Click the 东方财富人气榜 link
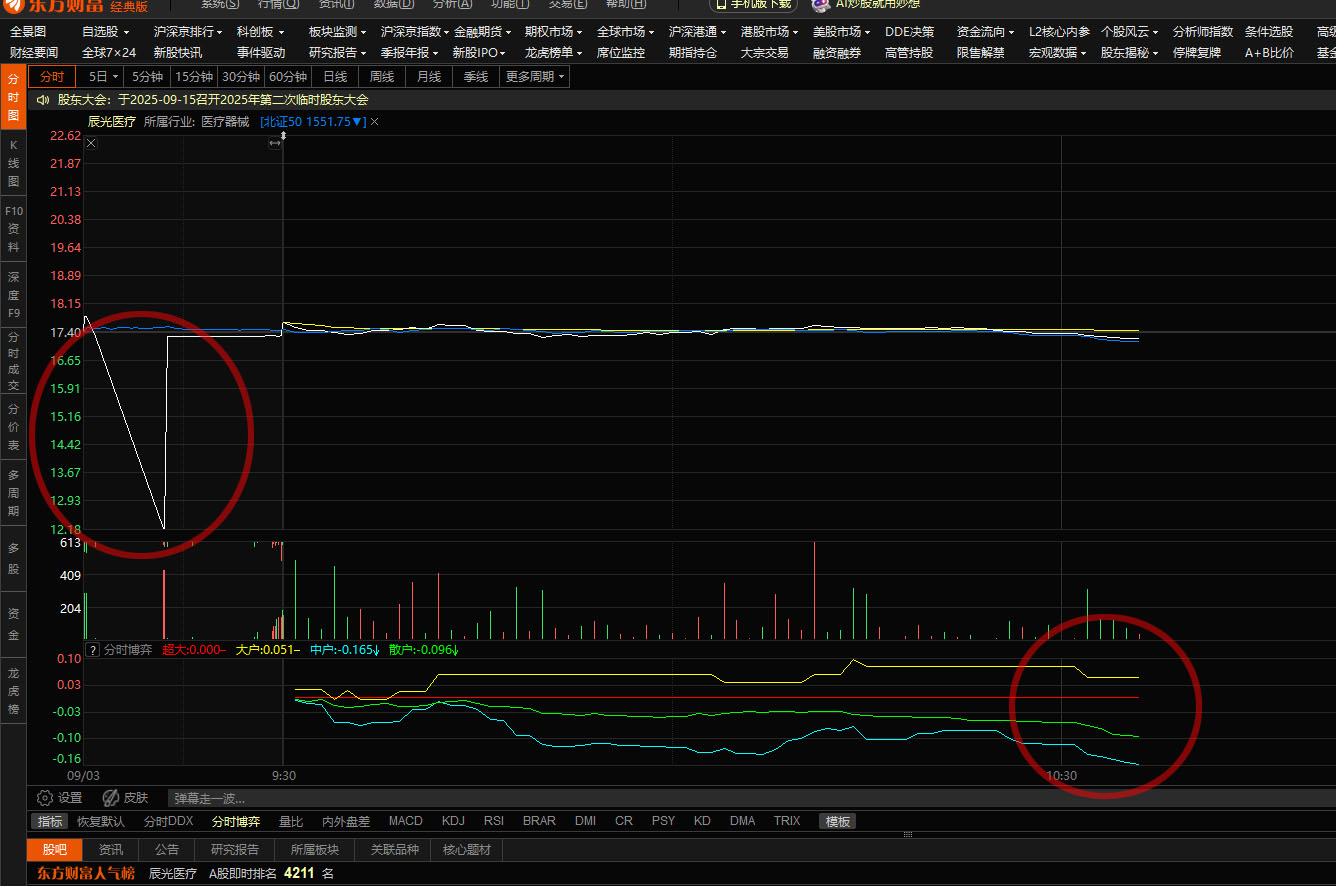Viewport: 1336px width, 886px height. [85, 873]
